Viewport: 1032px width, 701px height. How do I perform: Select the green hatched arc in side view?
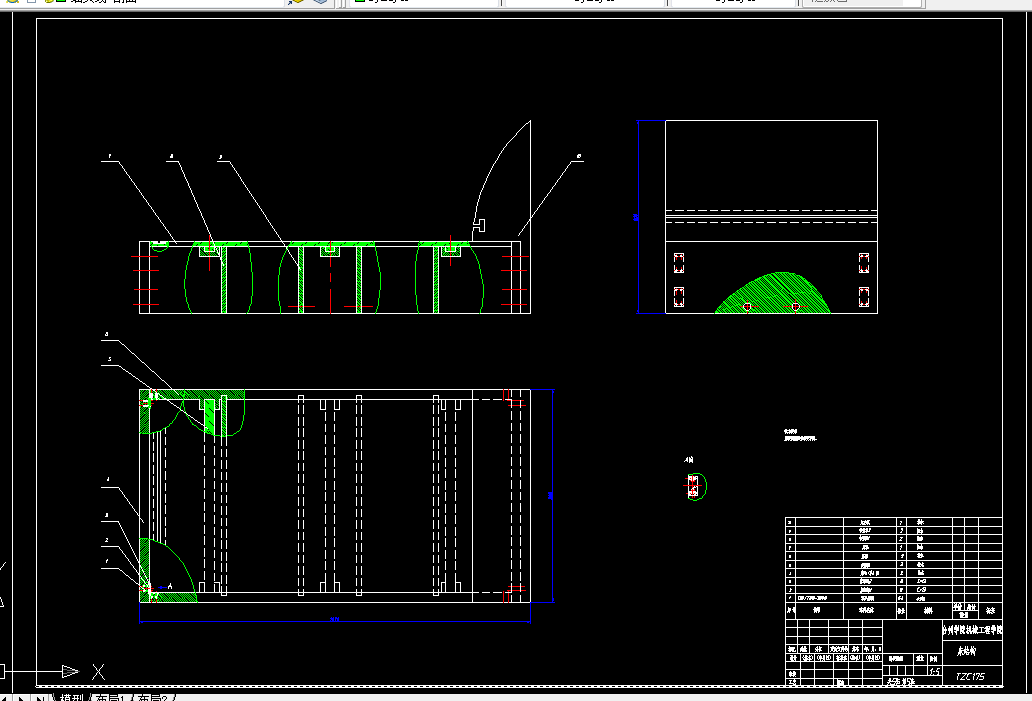click(x=773, y=293)
